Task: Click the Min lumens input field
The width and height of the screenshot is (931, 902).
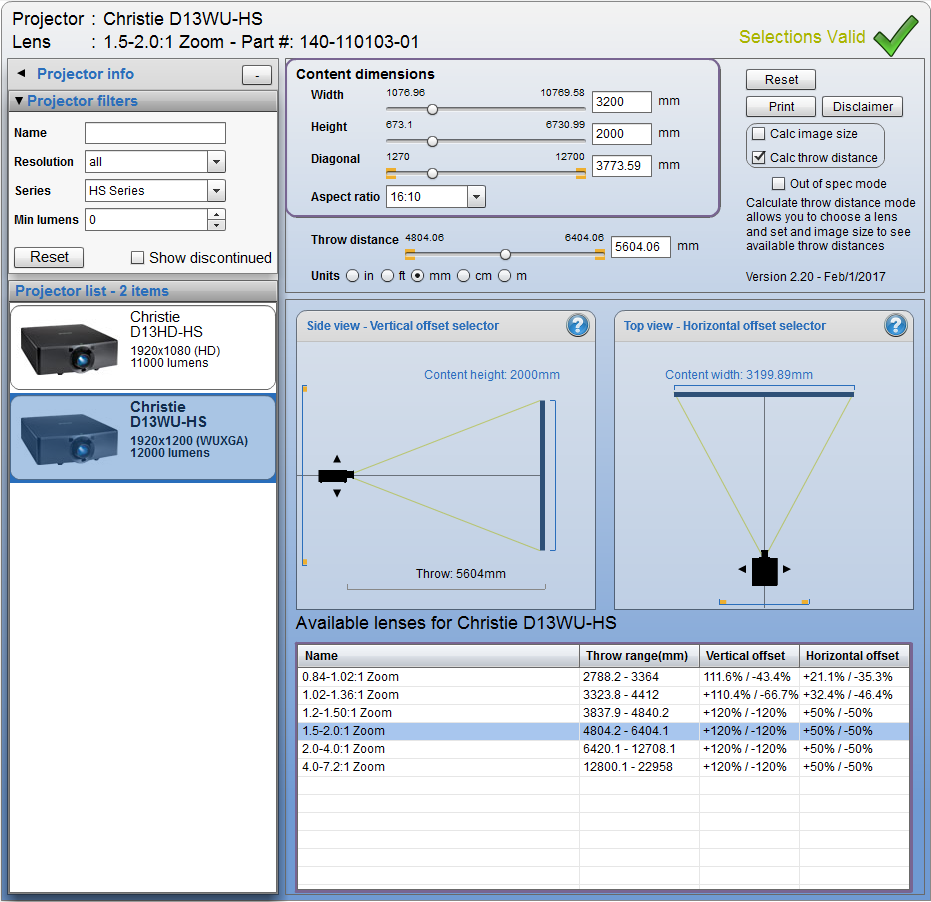Action: click(147, 220)
